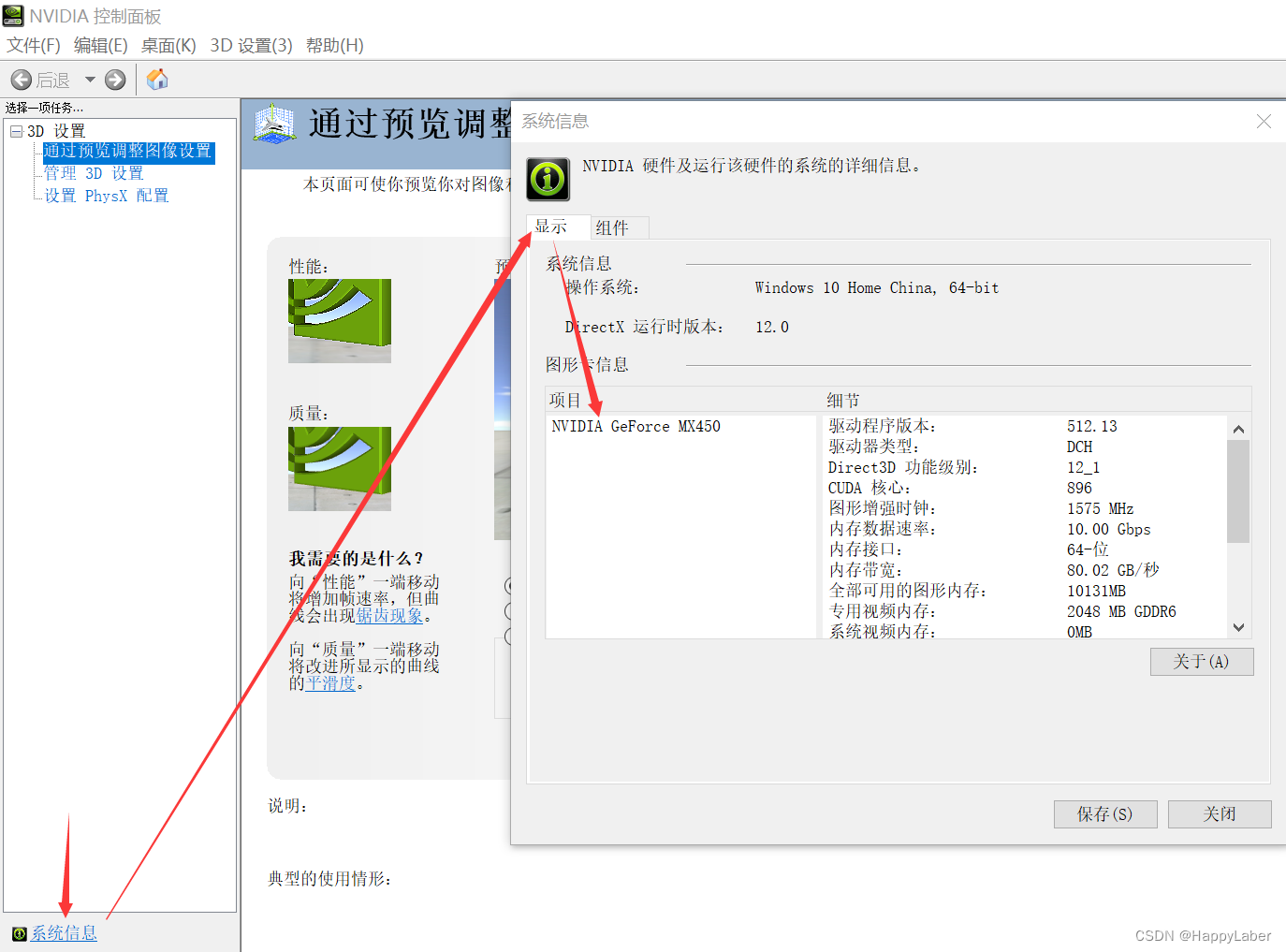Click the details list scrollbar thumb
1286x952 pixels.
(1238, 491)
